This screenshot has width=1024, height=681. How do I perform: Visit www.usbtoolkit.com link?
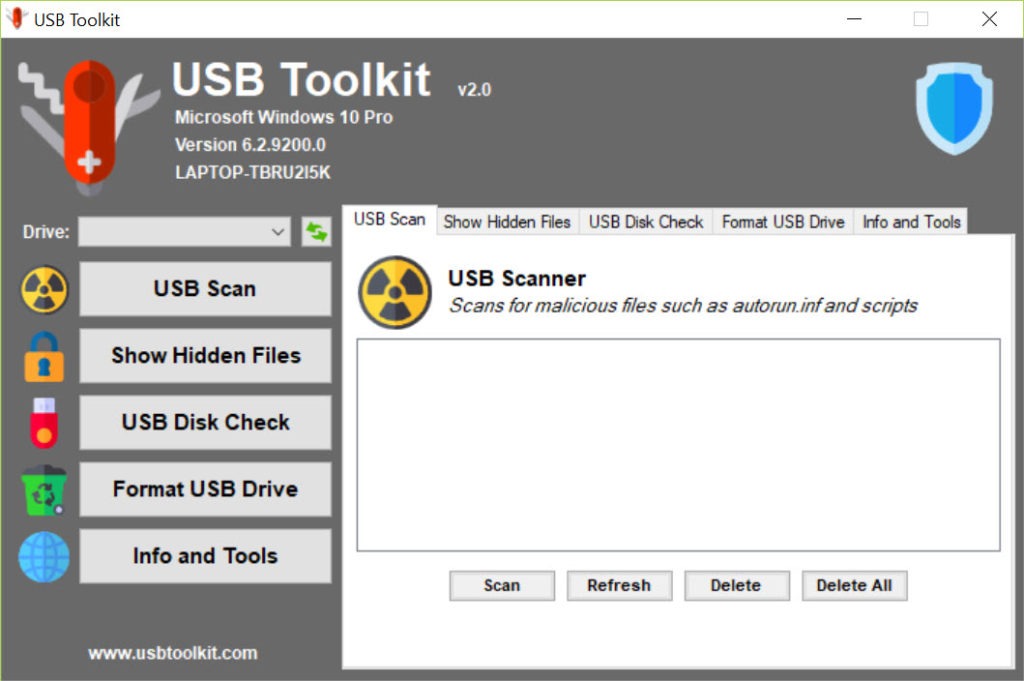click(x=173, y=653)
